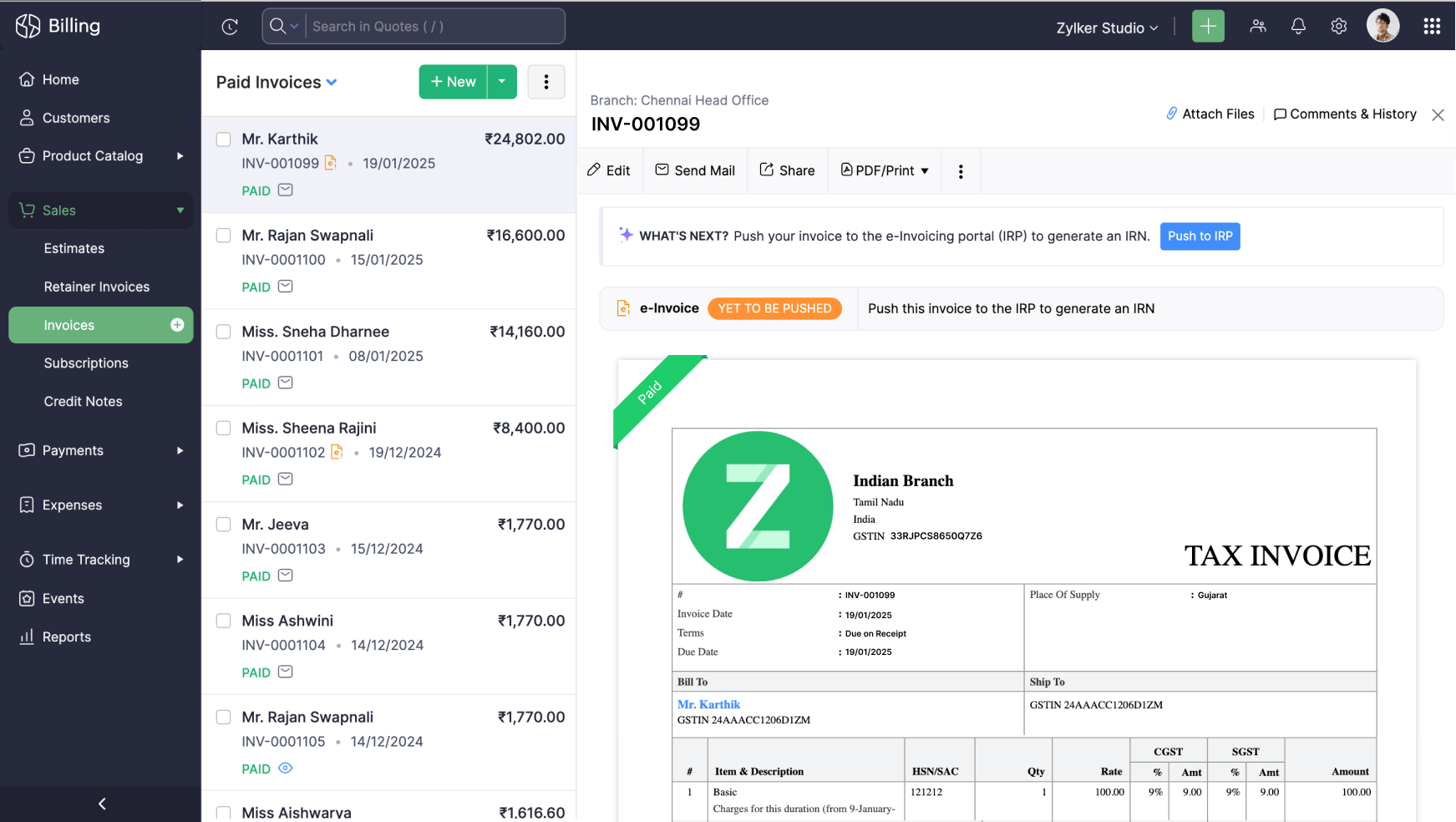
Task: Focus the Search in Quotes field
Action: tap(433, 27)
